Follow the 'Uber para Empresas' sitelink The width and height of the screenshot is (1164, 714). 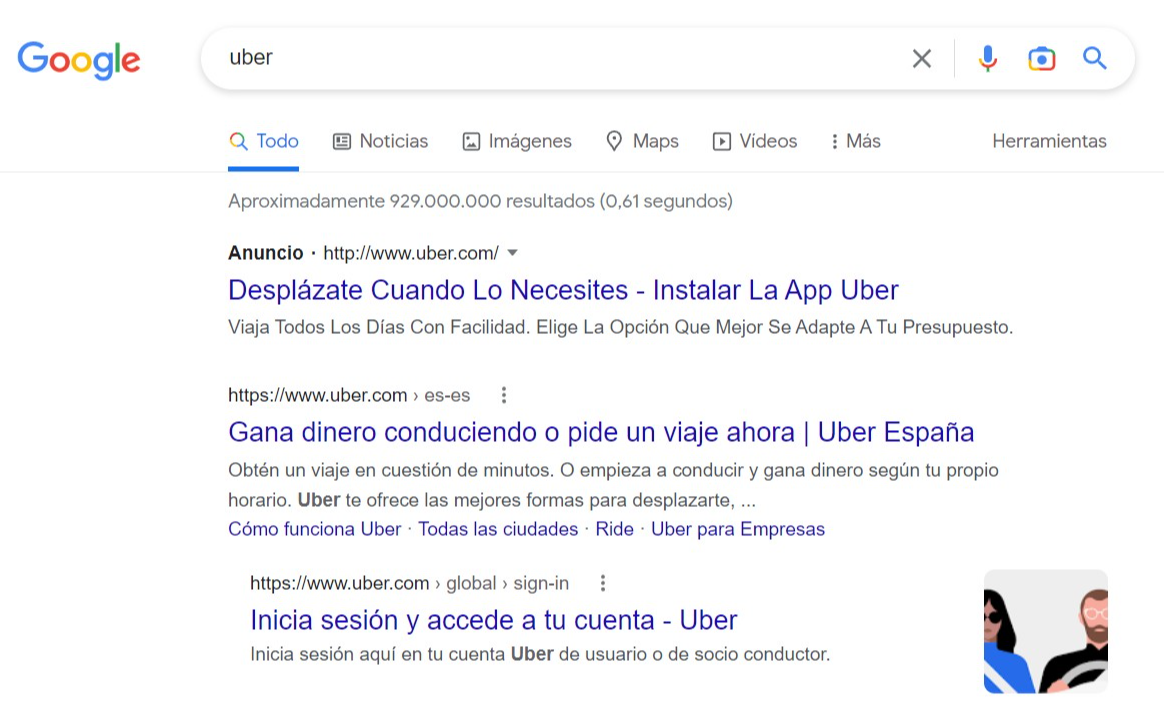(738, 529)
